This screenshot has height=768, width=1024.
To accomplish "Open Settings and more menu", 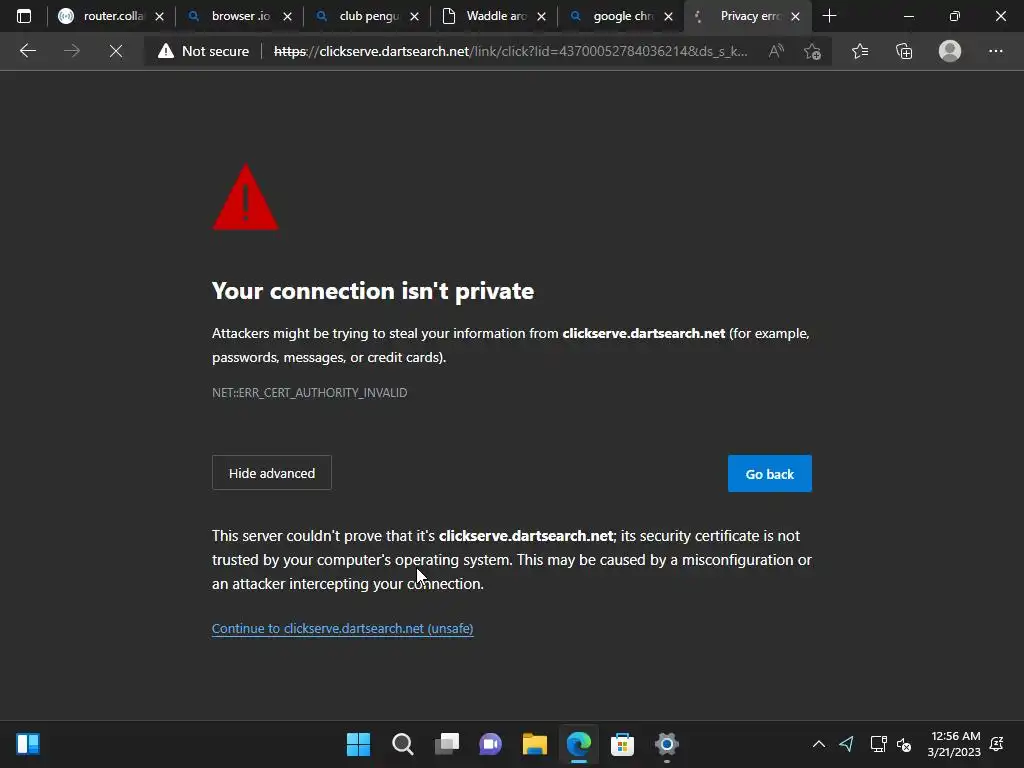I will point(995,51).
